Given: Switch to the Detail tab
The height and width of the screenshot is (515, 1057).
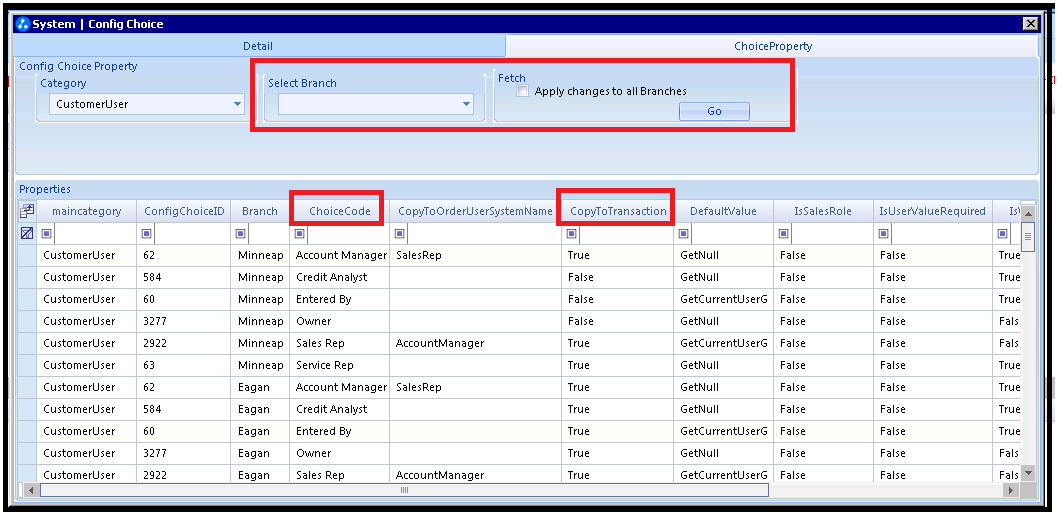Looking at the screenshot, I should tap(258, 46).
